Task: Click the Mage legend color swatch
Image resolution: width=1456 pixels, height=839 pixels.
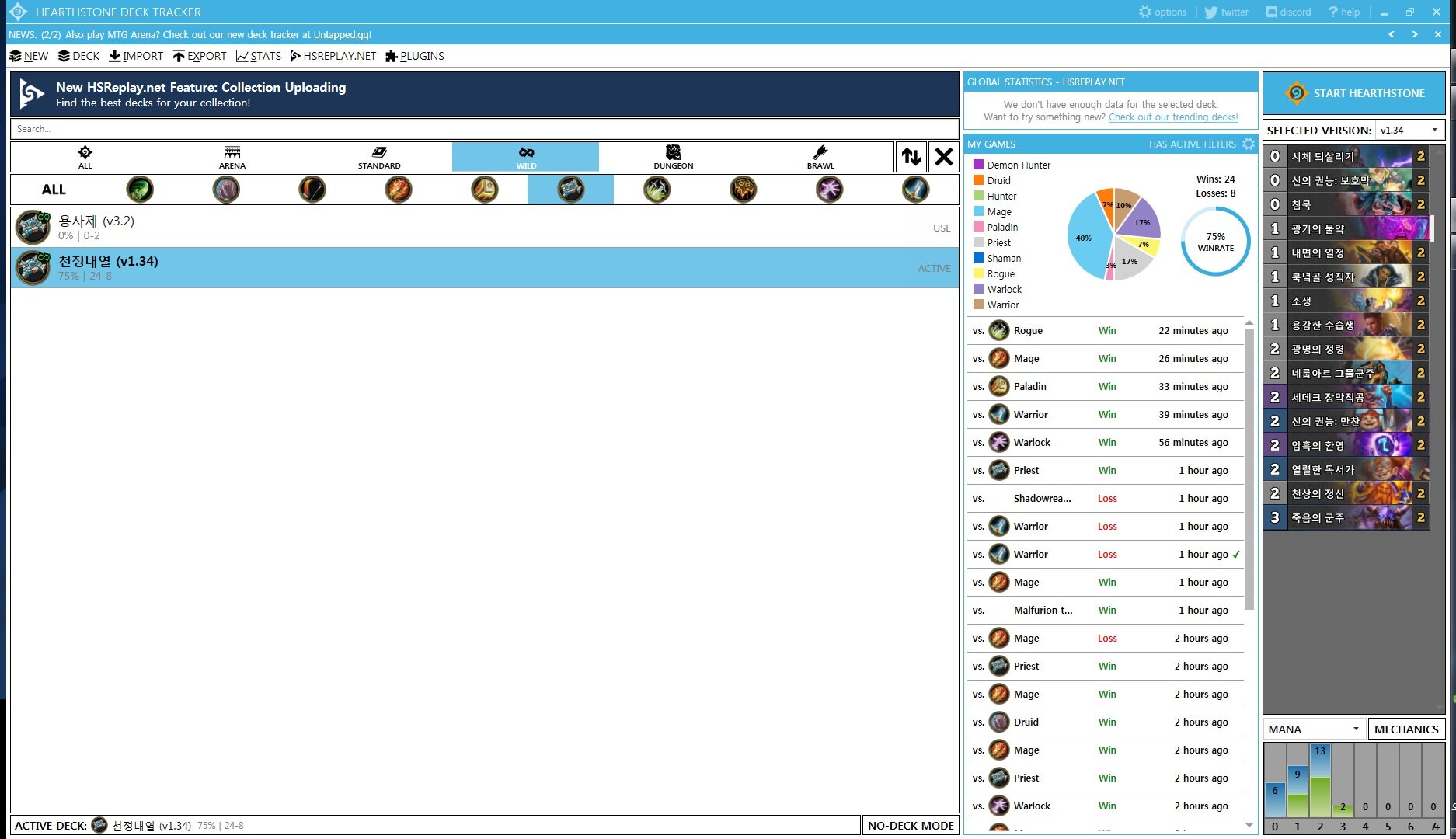Action: click(x=979, y=211)
